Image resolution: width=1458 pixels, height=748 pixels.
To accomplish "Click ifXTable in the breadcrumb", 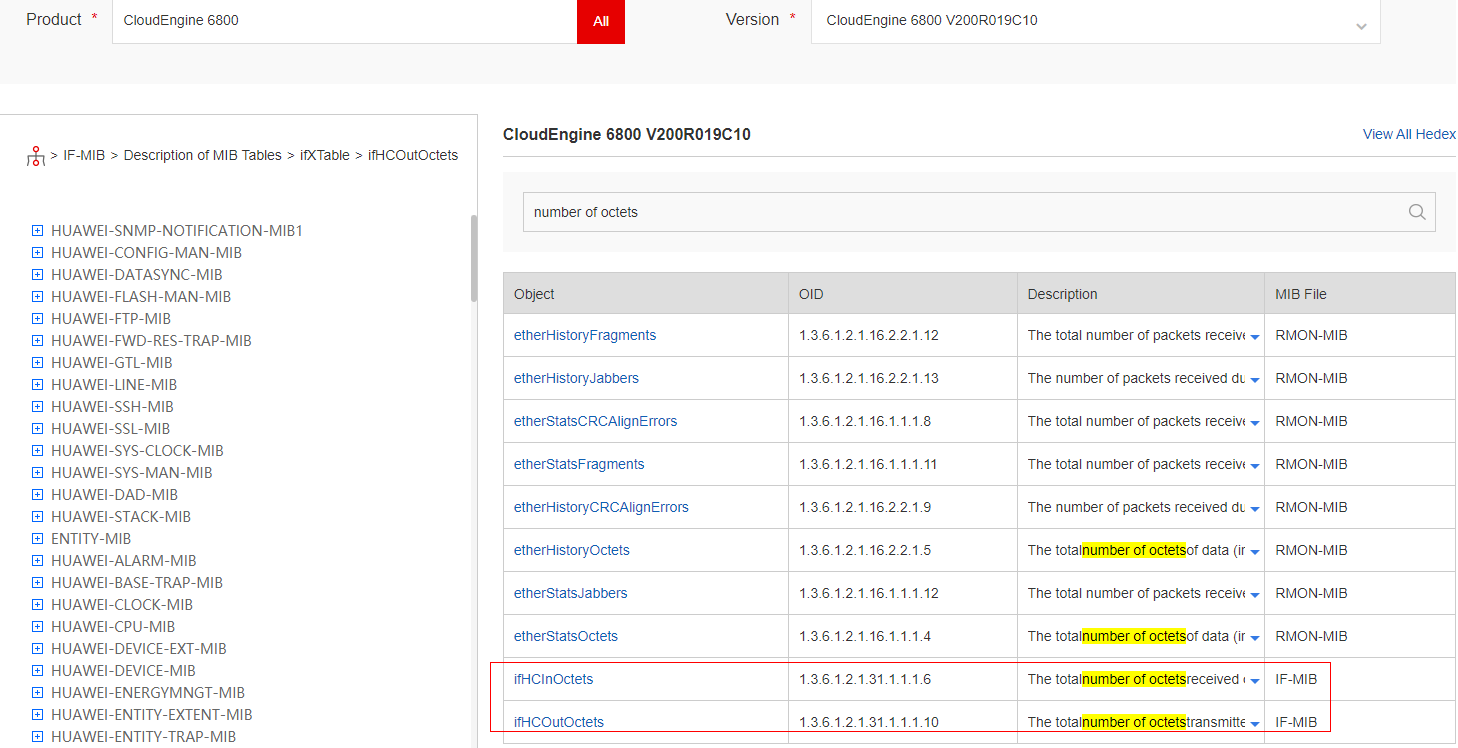I will [325, 155].
